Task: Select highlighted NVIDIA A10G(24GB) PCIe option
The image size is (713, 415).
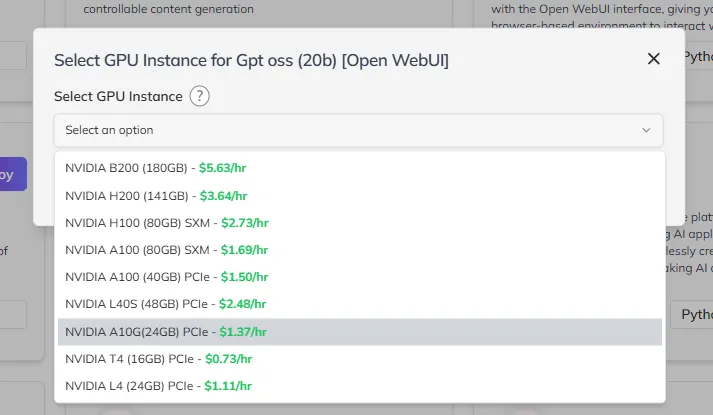Action: tap(360, 332)
